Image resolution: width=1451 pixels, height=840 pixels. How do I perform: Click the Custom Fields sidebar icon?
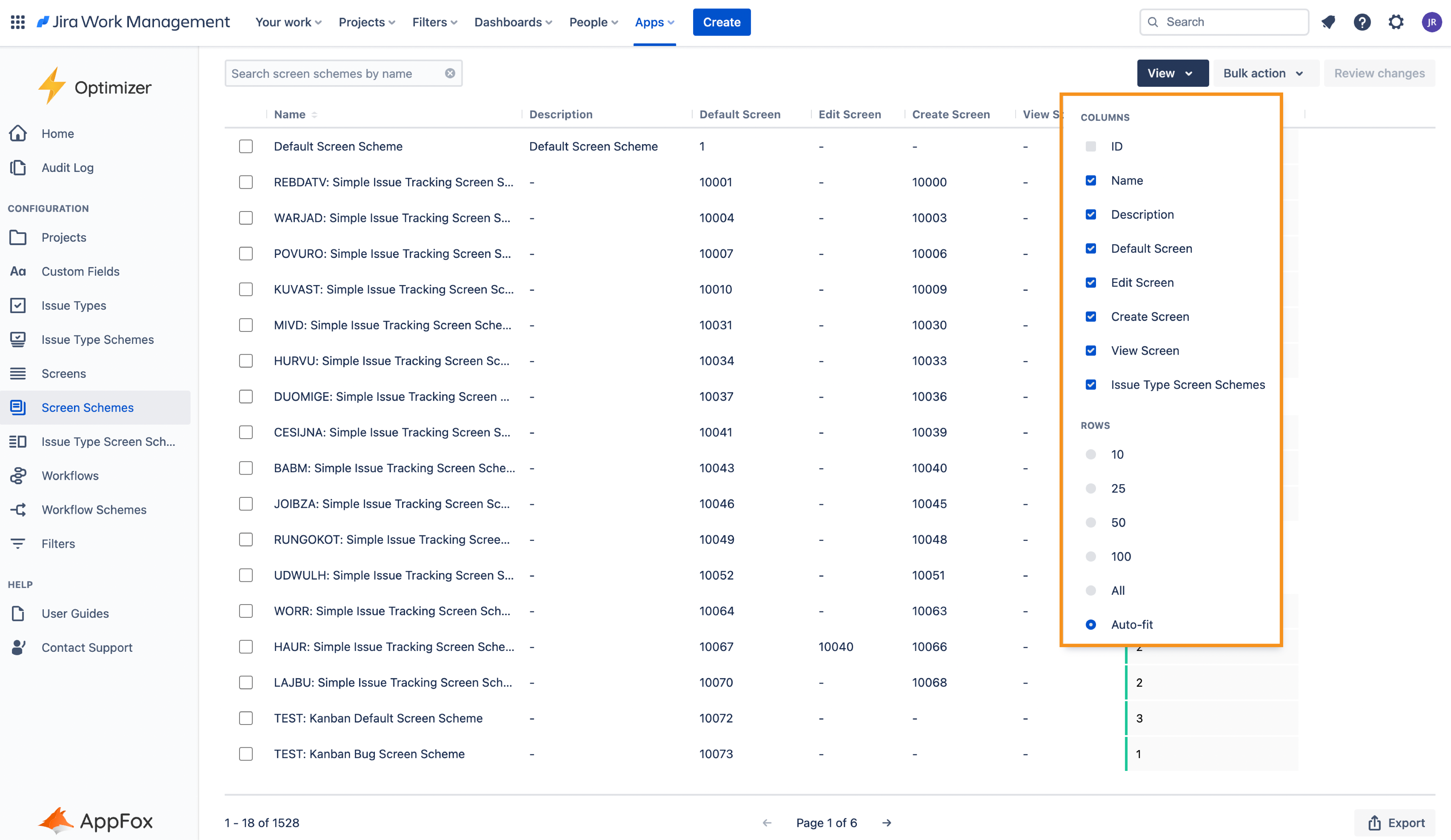18,271
